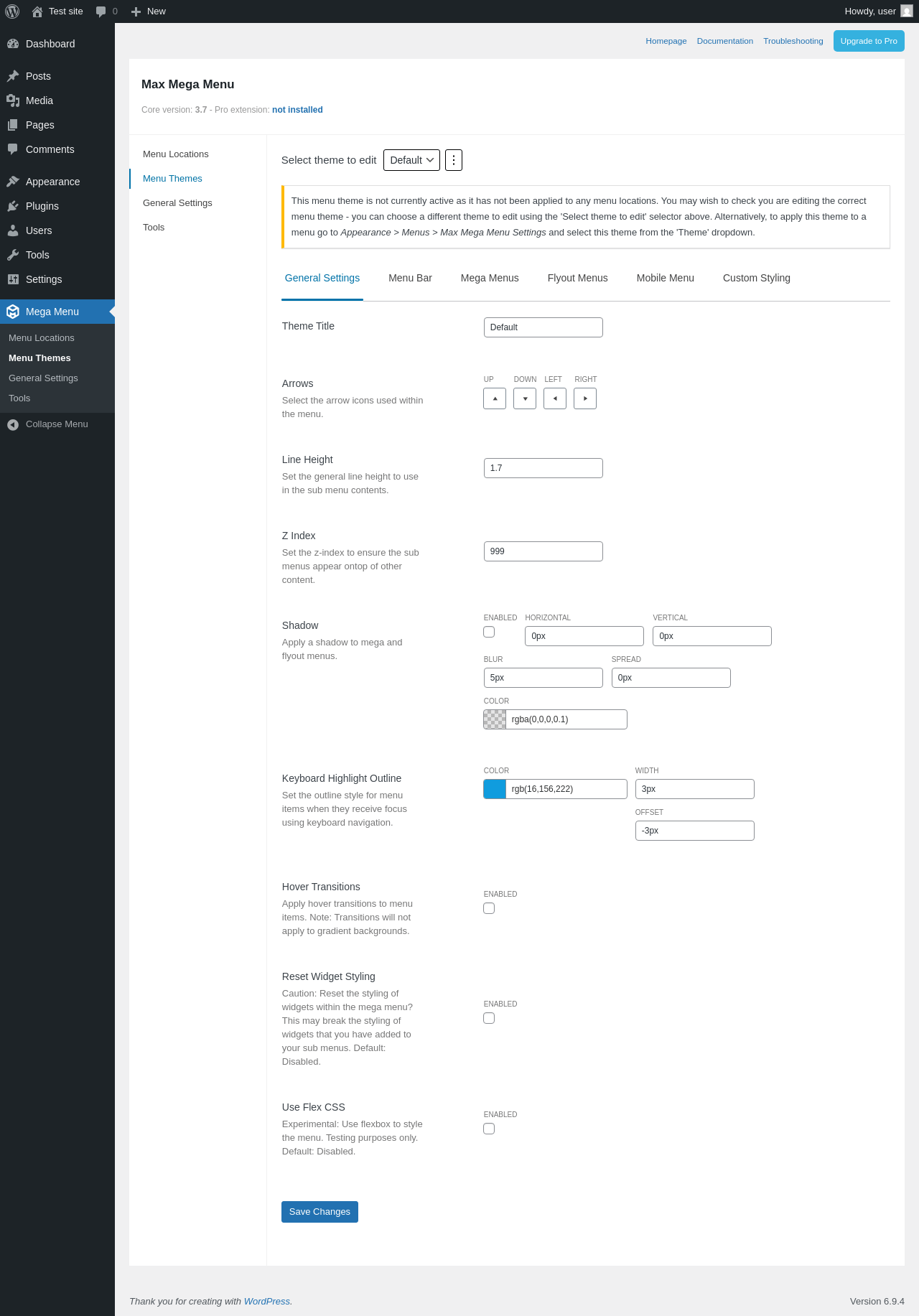Focus the Theme Title field
Viewport: 919px width, 1316px height.
coord(544,327)
